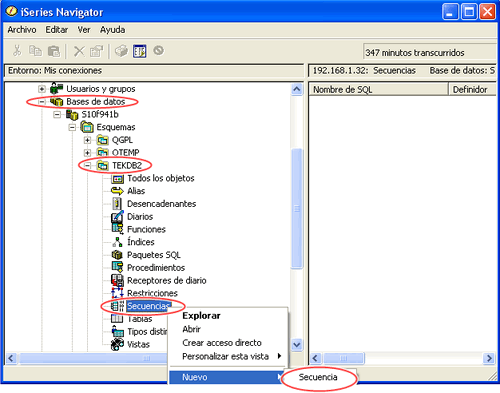This screenshot has height=393, width=500.
Task: Click the right pane scroll left arrow
Action: 316,358
